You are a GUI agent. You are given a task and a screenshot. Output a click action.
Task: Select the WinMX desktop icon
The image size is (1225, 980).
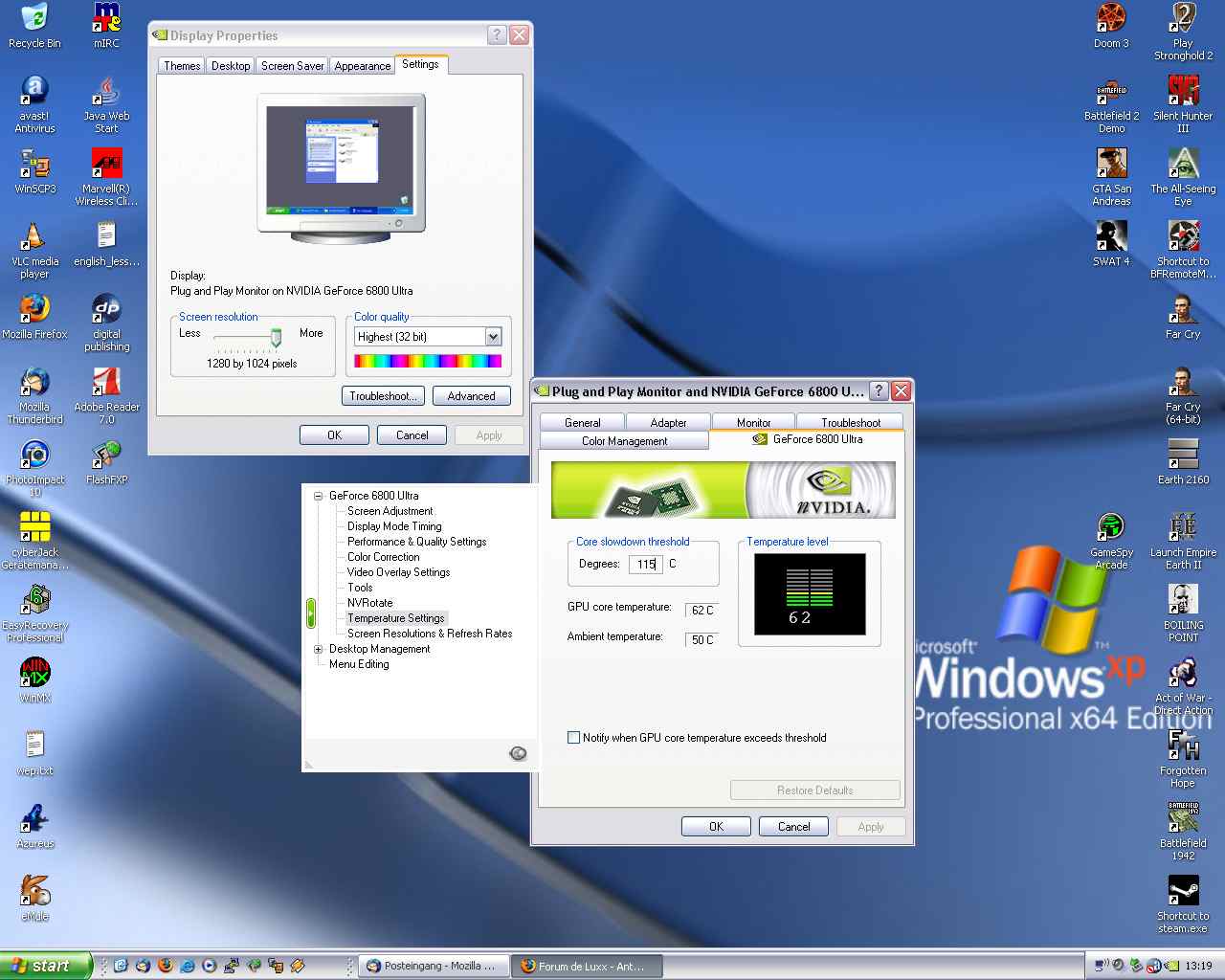point(34,680)
